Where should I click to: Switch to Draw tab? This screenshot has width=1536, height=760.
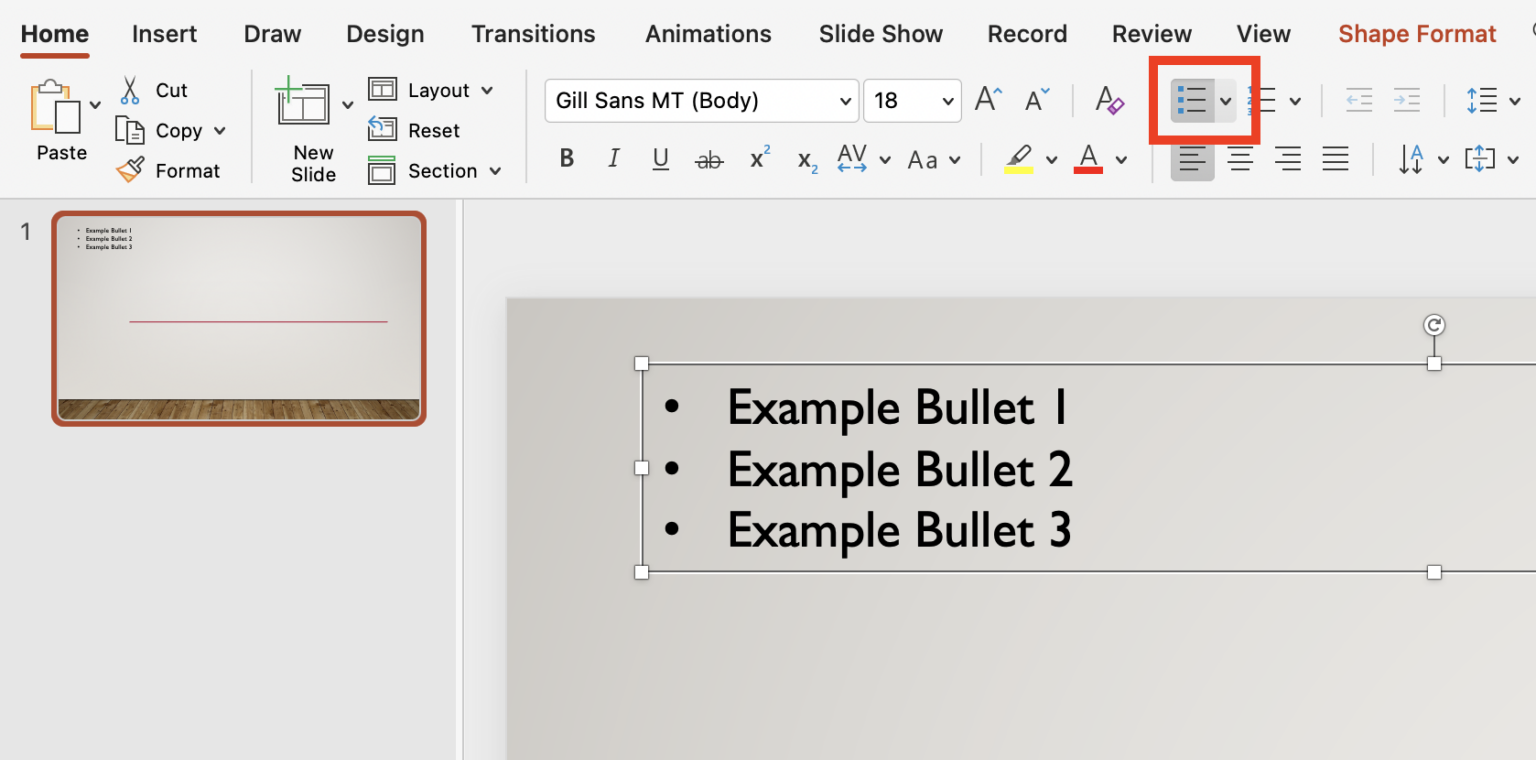click(272, 34)
